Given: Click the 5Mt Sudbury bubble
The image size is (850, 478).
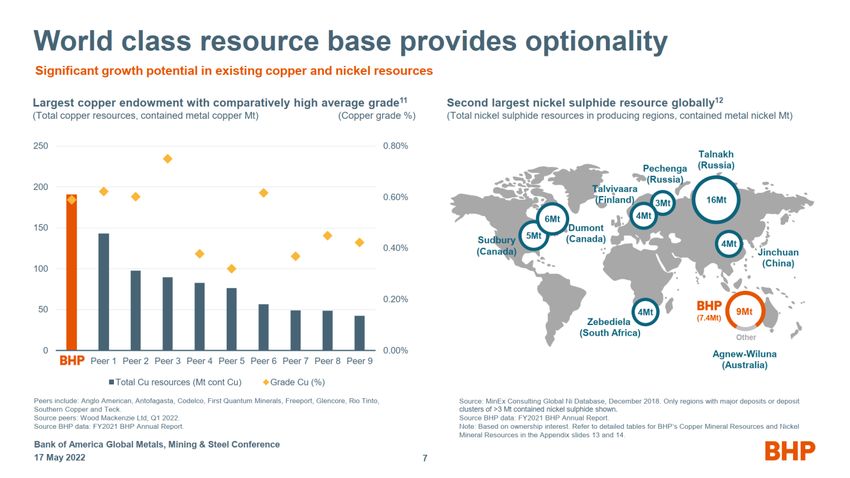Looking at the screenshot, I should click(533, 236).
